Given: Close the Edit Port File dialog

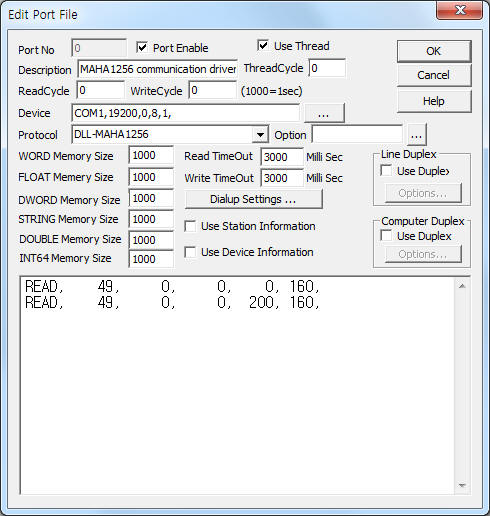Looking at the screenshot, I should click(x=460, y=11).
